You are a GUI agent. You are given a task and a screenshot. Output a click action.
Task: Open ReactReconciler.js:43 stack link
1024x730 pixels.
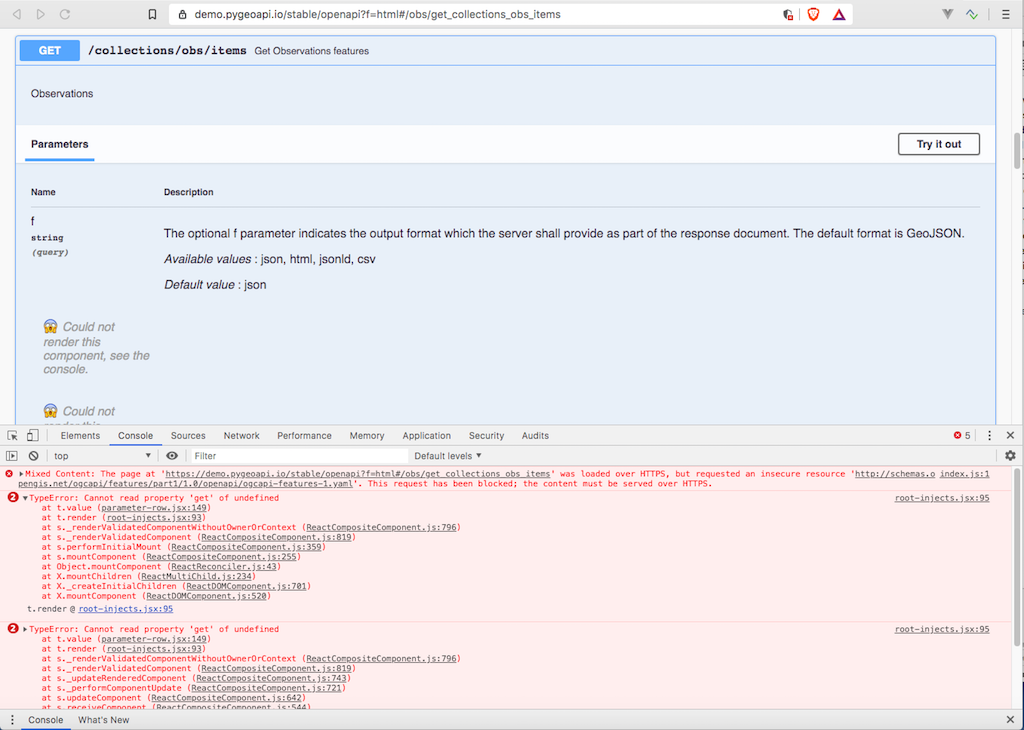click(224, 567)
